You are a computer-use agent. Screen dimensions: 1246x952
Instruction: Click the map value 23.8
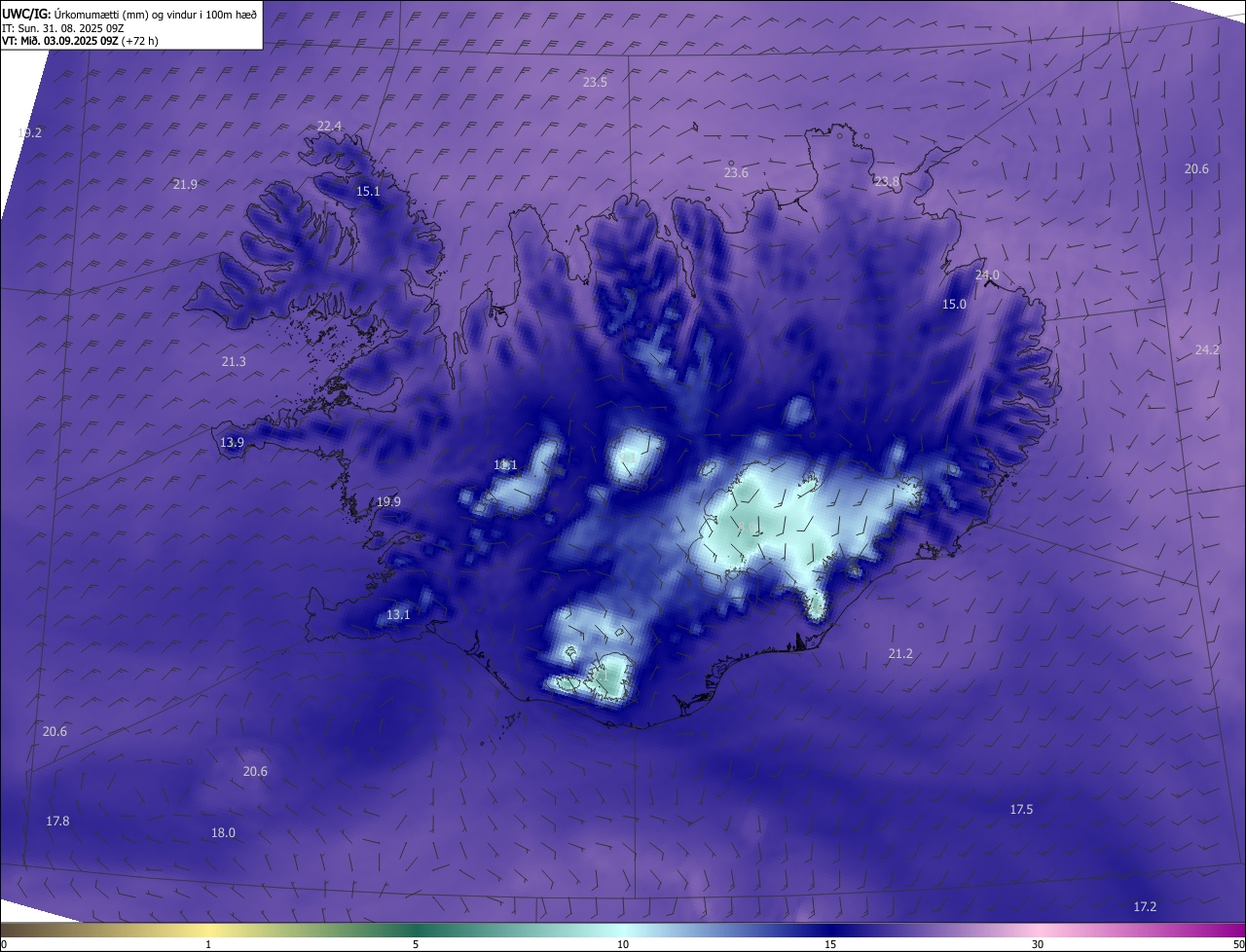[887, 182]
